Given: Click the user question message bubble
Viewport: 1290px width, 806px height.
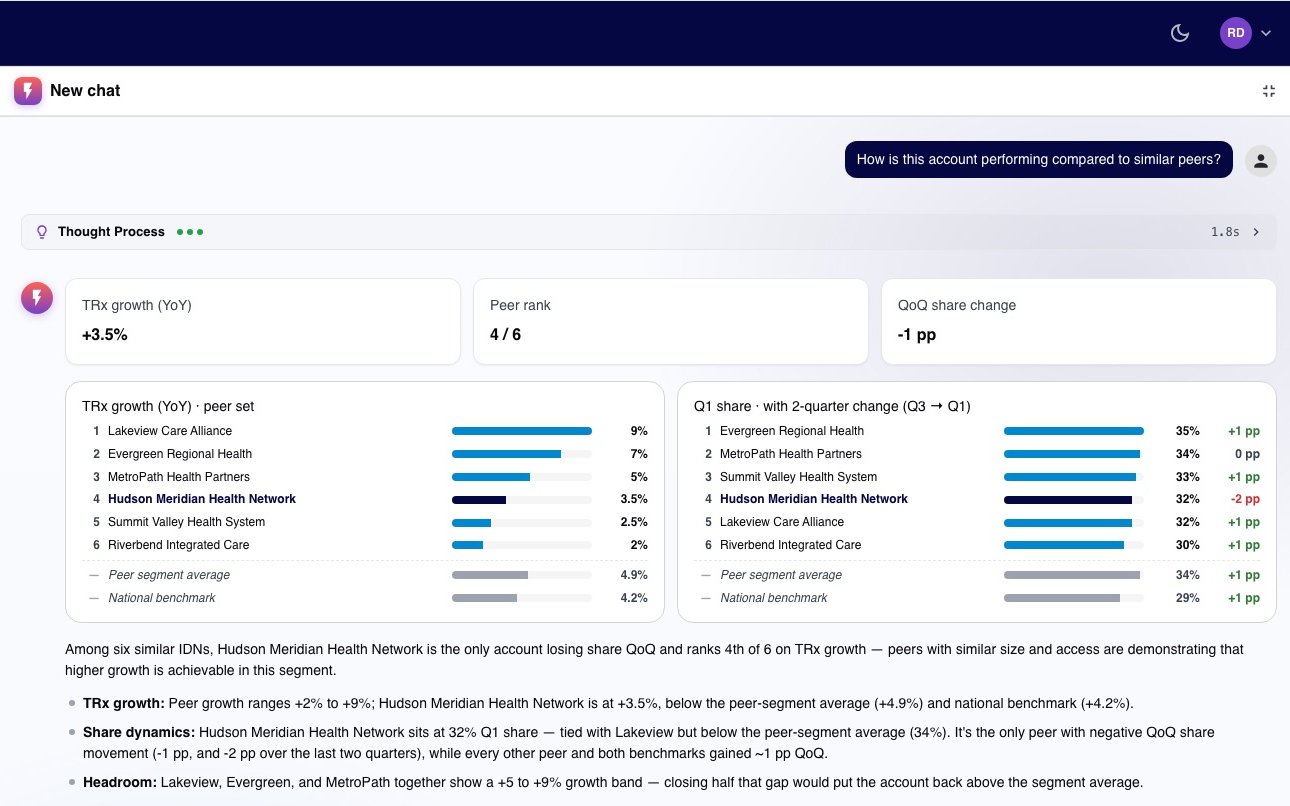Looking at the screenshot, I should [1039, 160].
